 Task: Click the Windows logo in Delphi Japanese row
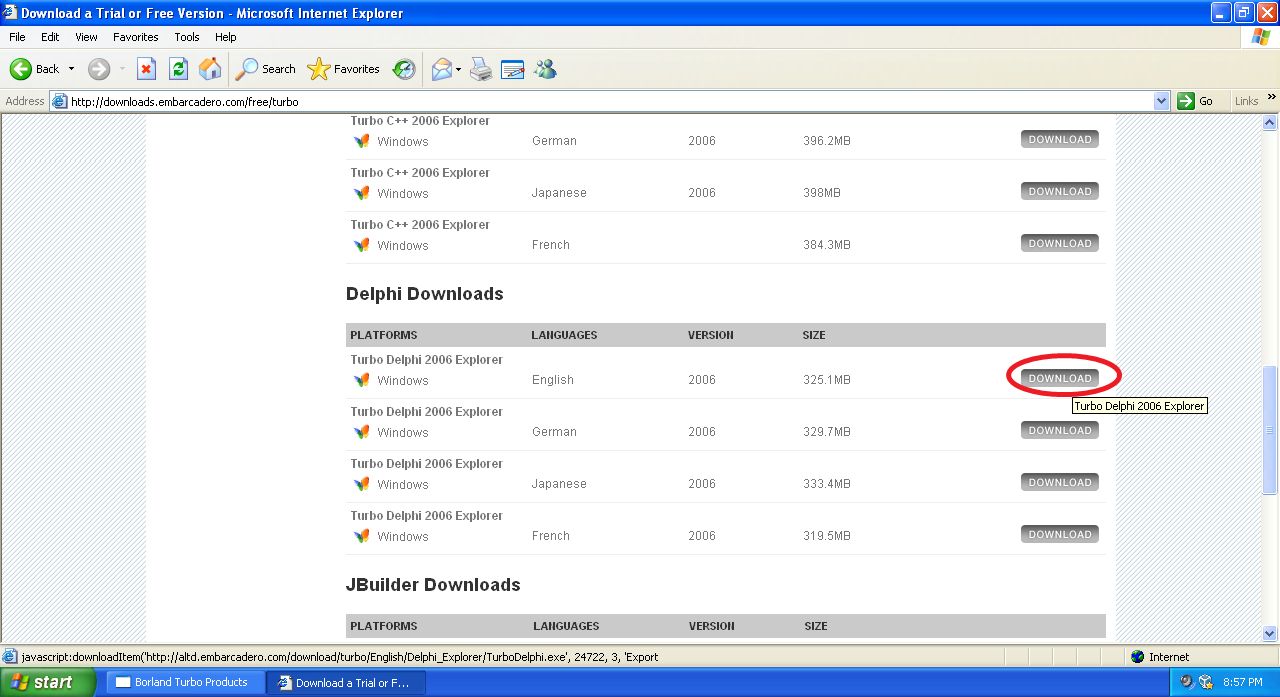361,484
